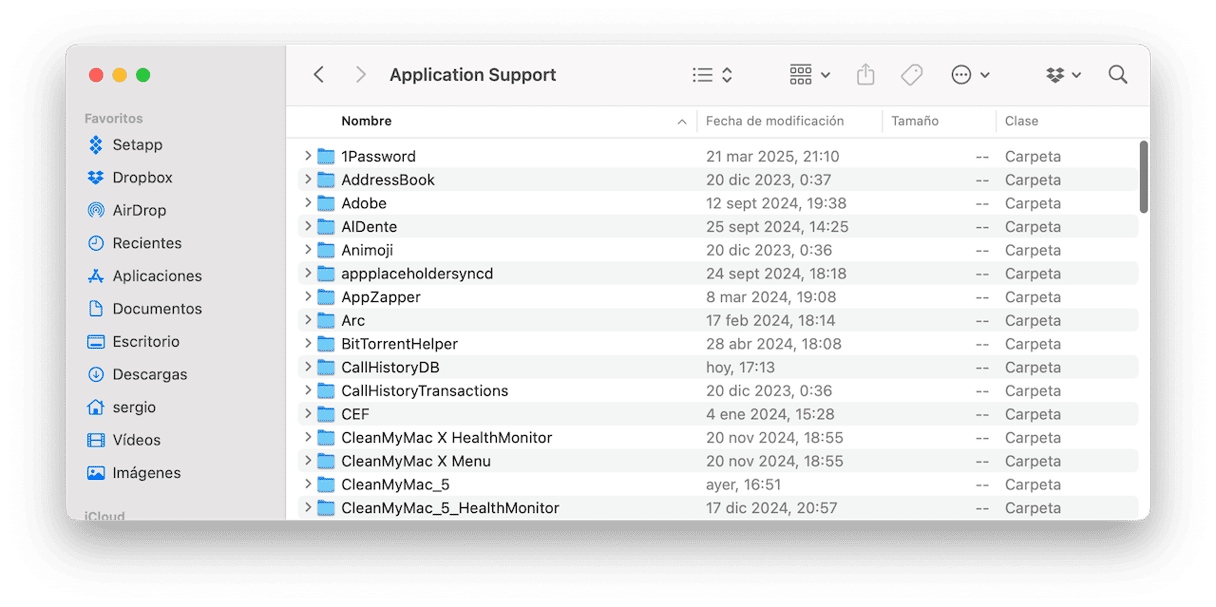Screen dimensions: 1216x607
Task: Open AirDrop from the sidebar
Action: (x=126, y=211)
